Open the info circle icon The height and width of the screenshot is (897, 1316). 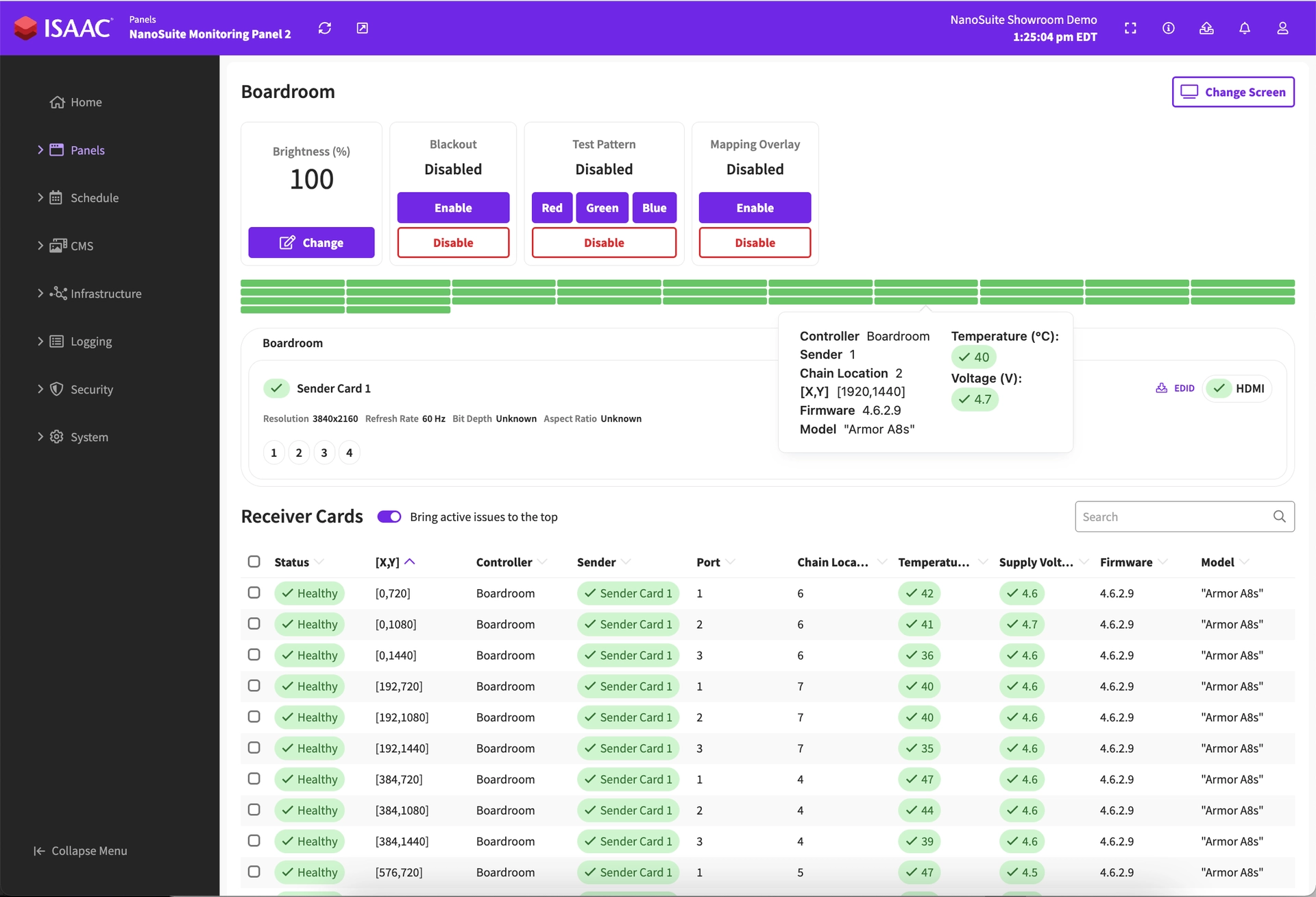[x=1169, y=28]
